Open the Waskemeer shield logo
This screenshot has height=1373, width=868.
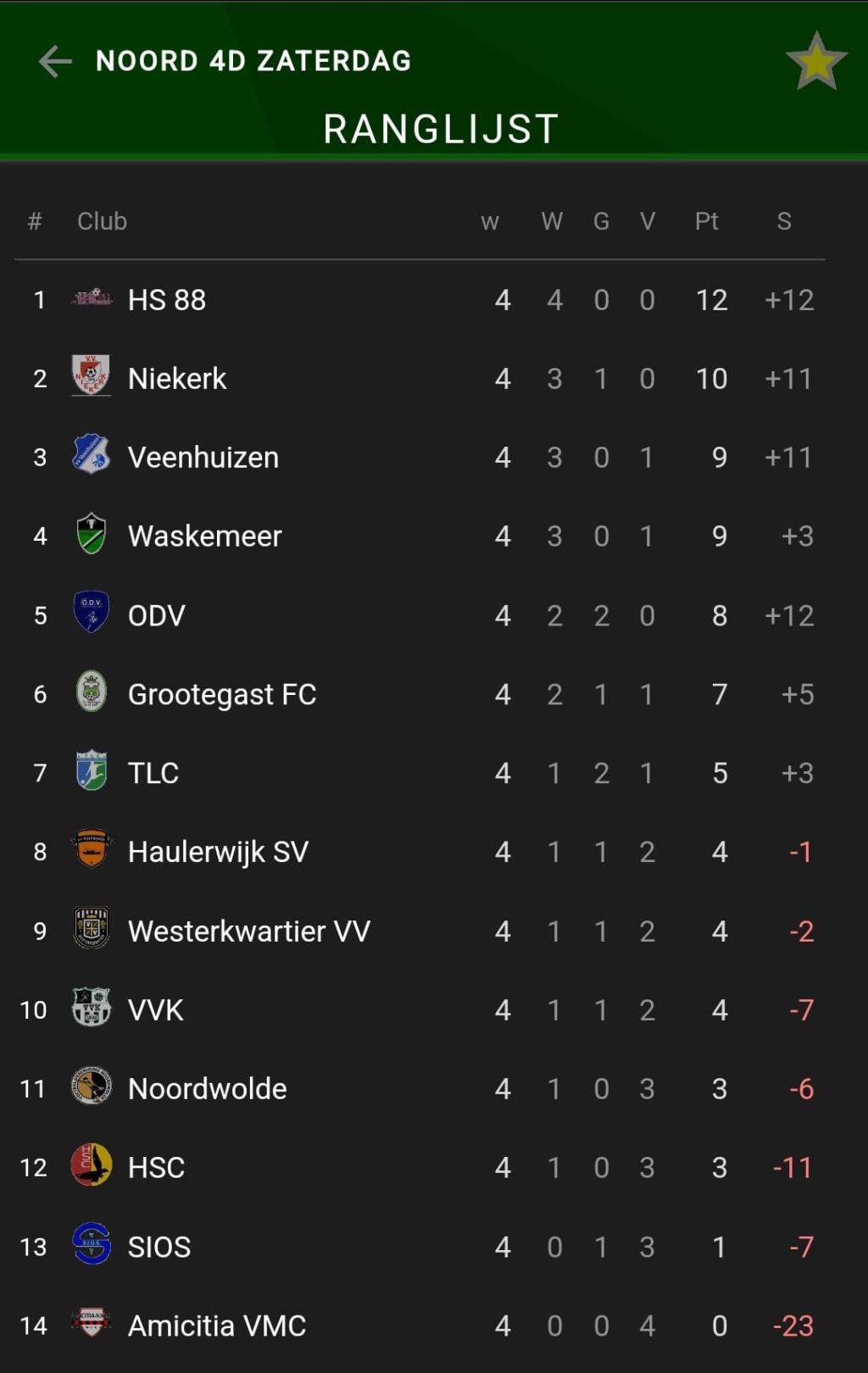[x=92, y=533]
